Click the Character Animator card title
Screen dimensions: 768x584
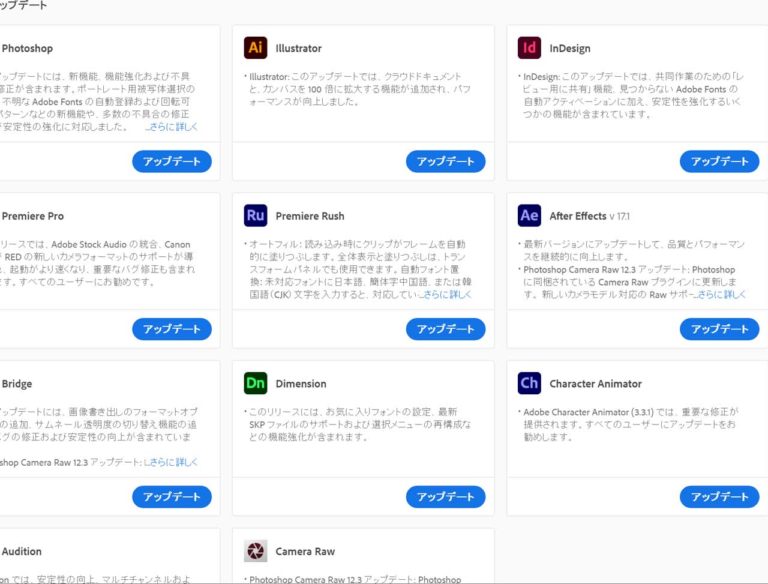pyautogui.click(x=596, y=384)
